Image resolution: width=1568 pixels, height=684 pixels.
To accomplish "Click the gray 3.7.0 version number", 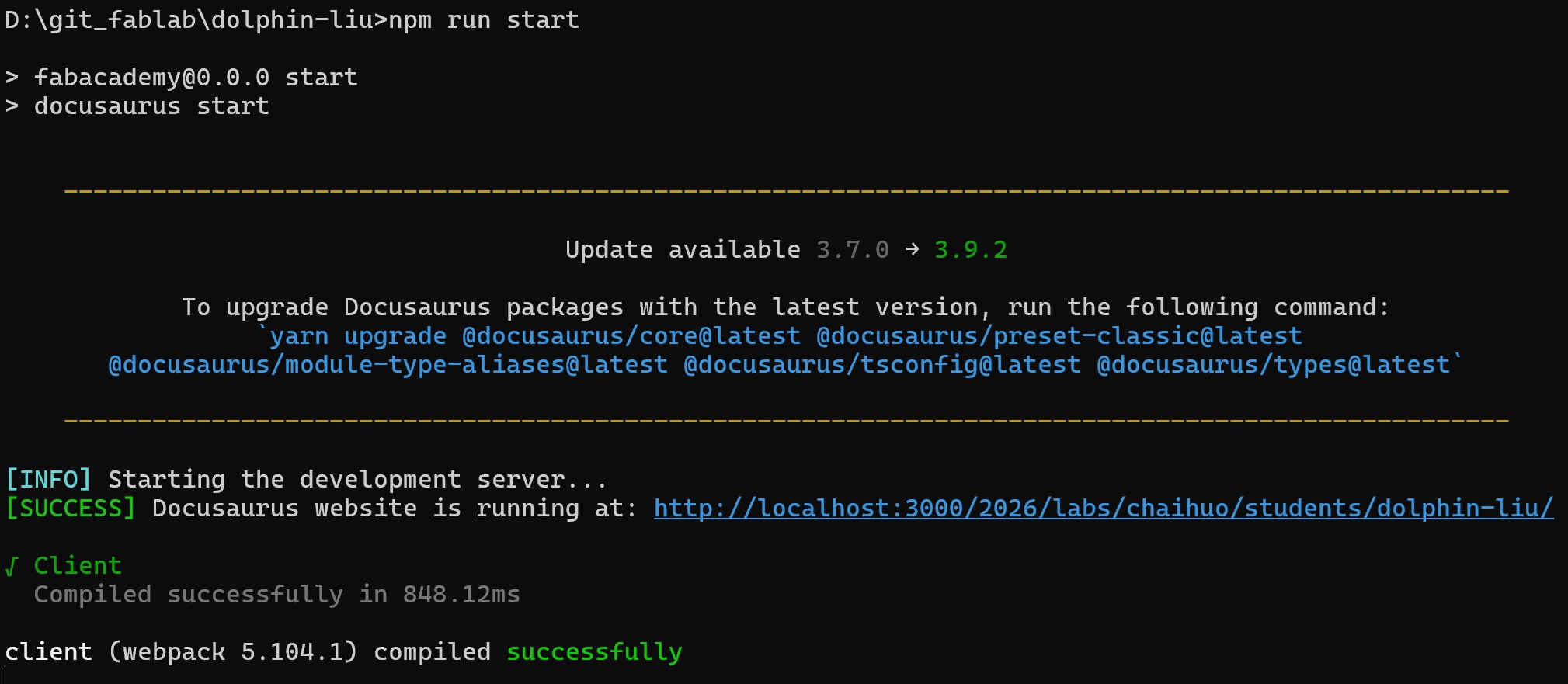I will click(852, 250).
